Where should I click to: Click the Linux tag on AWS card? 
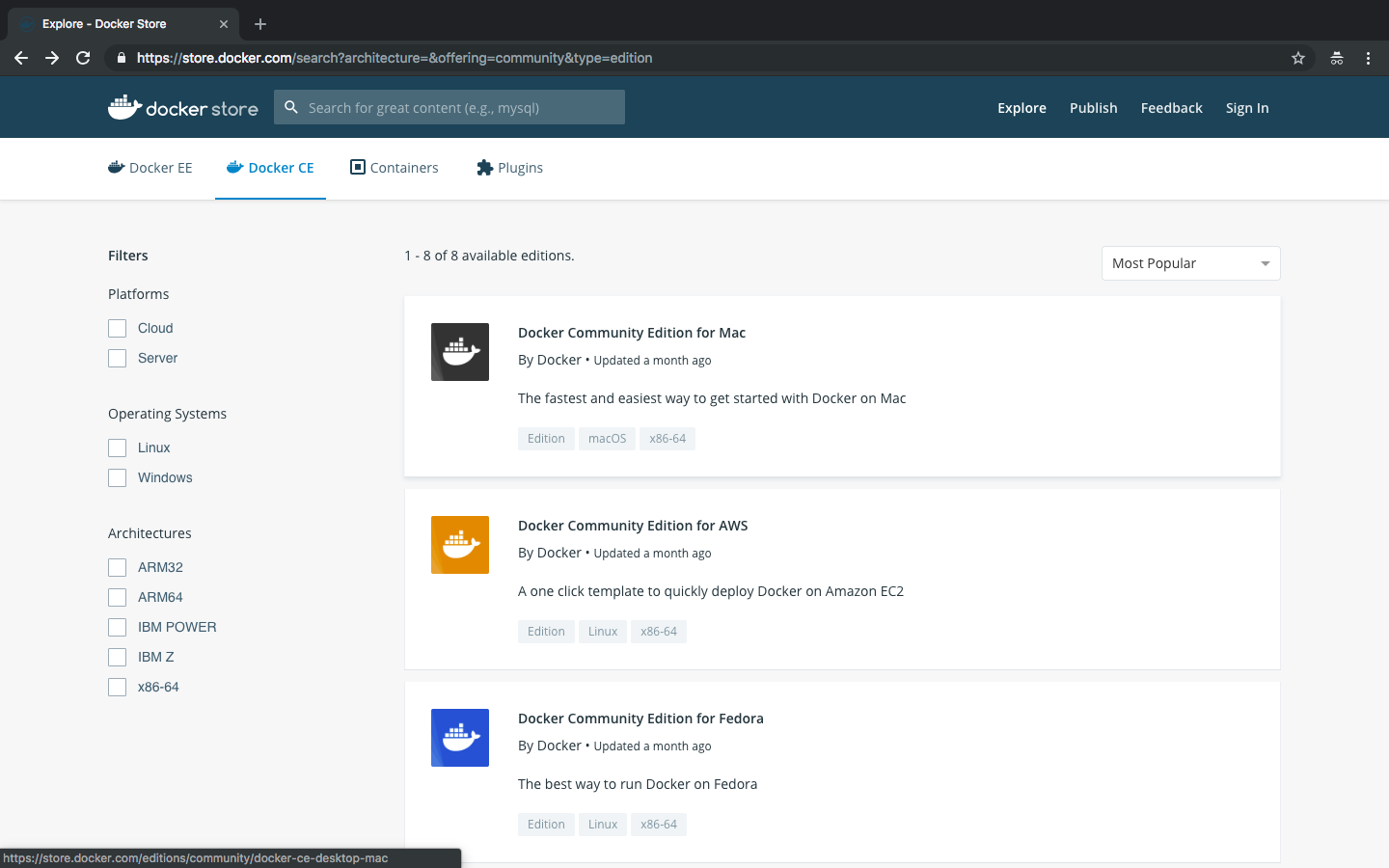pyautogui.click(x=603, y=632)
